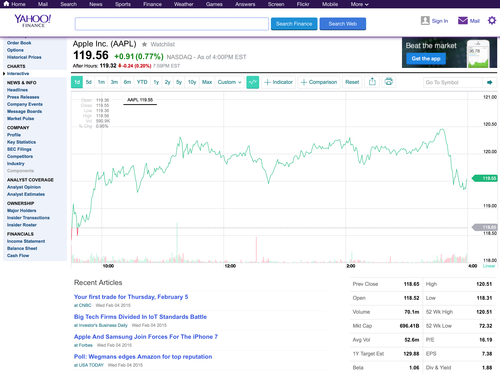Click the main search input field
This screenshot has height=374, width=500.
pyautogui.click(x=172, y=24)
